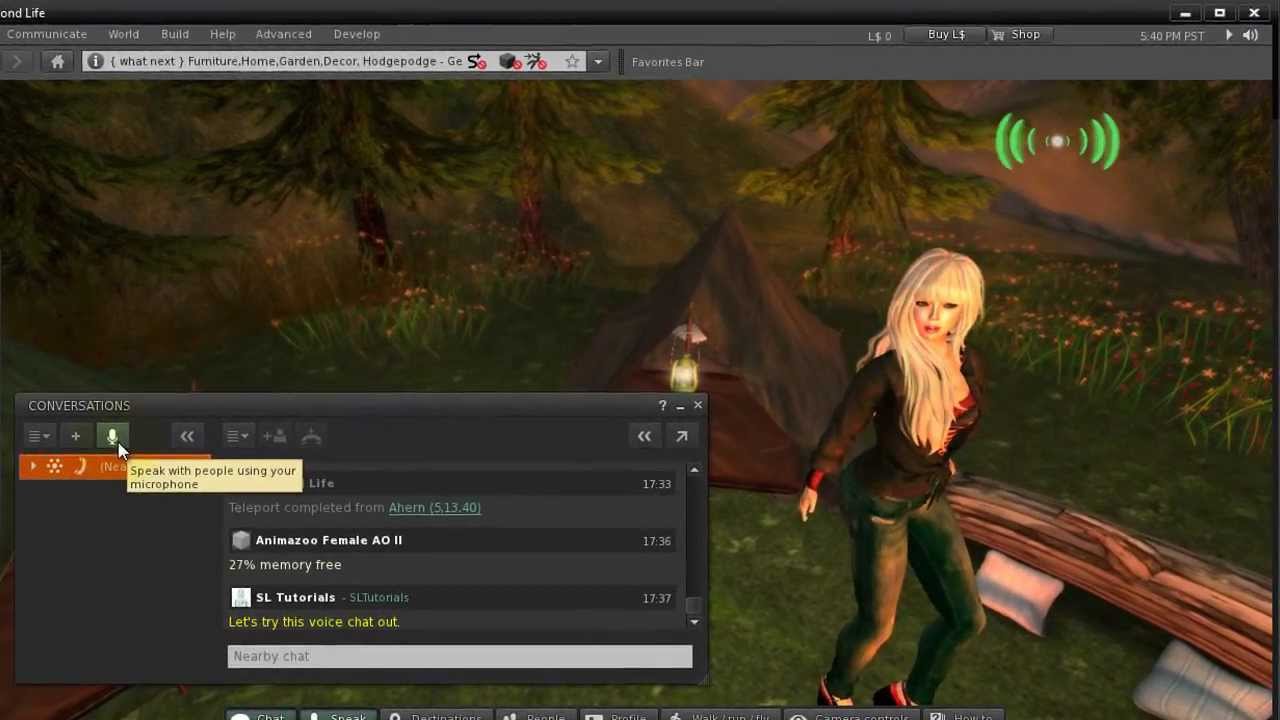Add this location to favorites with the star
Screen dimensions: 1280x720
coord(572,62)
